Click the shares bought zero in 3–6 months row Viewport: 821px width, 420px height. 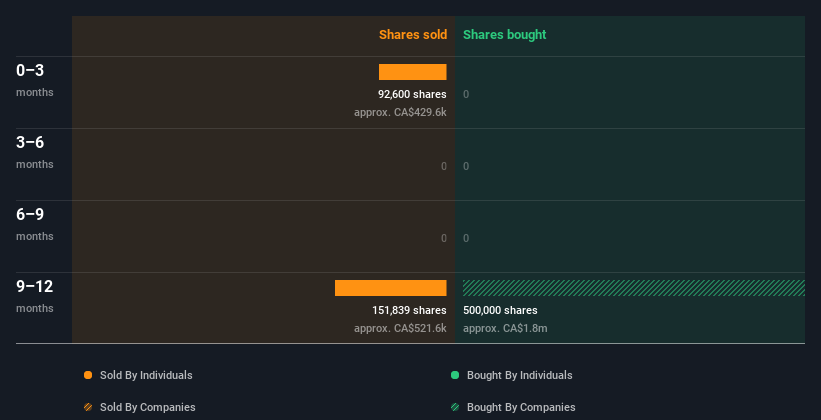[x=466, y=166]
